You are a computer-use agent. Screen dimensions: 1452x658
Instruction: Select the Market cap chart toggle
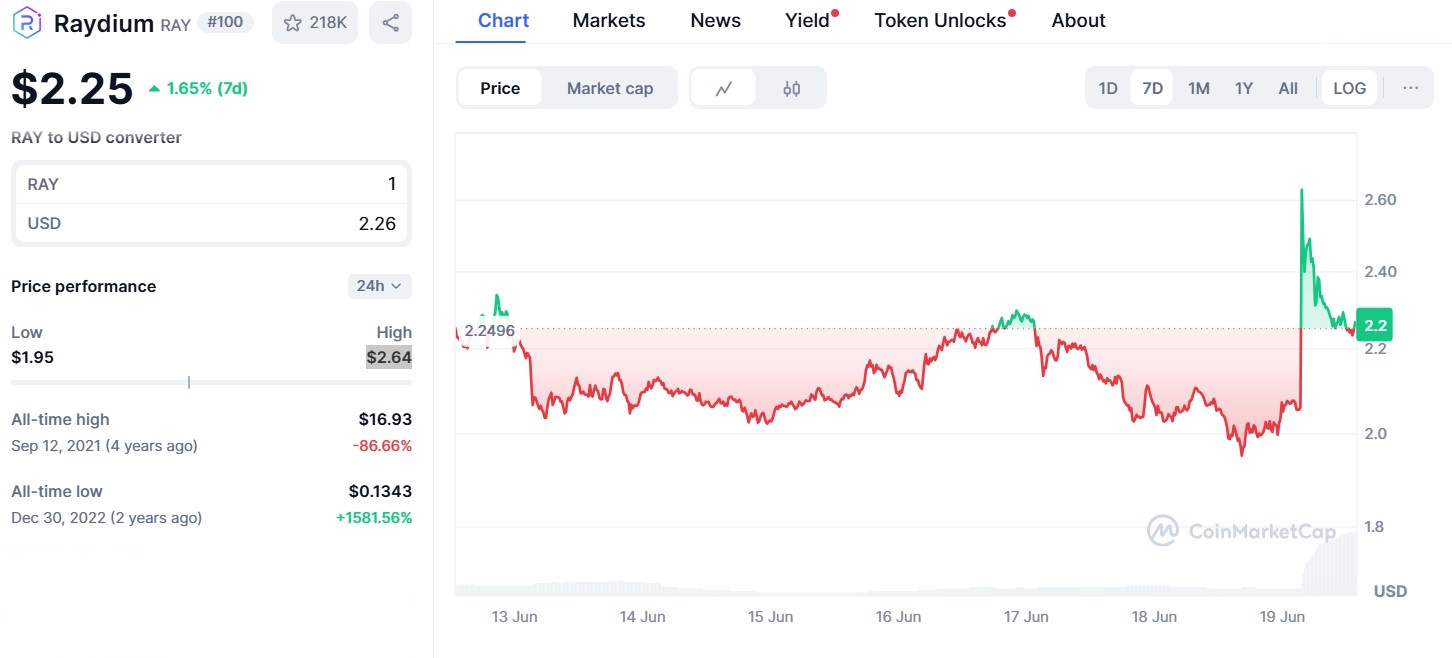pos(610,88)
